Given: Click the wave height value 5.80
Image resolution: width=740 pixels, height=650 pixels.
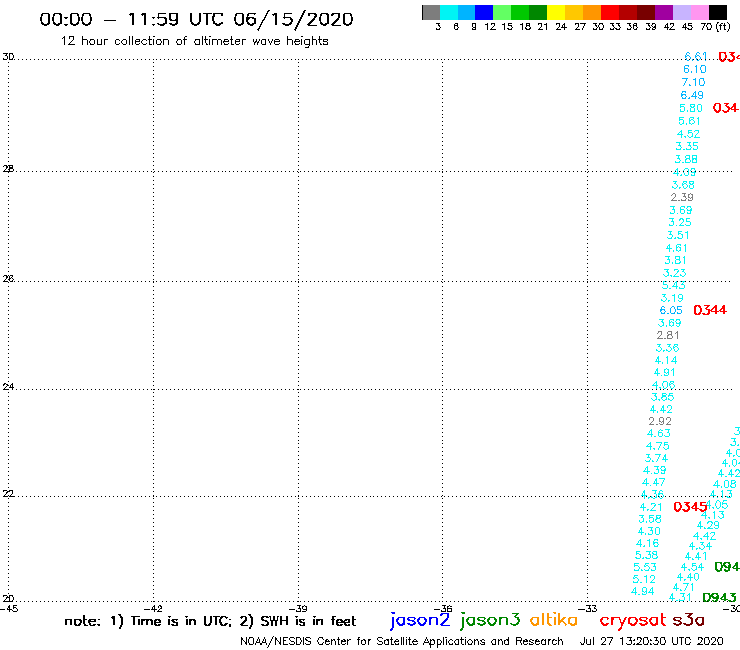Looking at the screenshot, I should pyautogui.click(x=690, y=108).
